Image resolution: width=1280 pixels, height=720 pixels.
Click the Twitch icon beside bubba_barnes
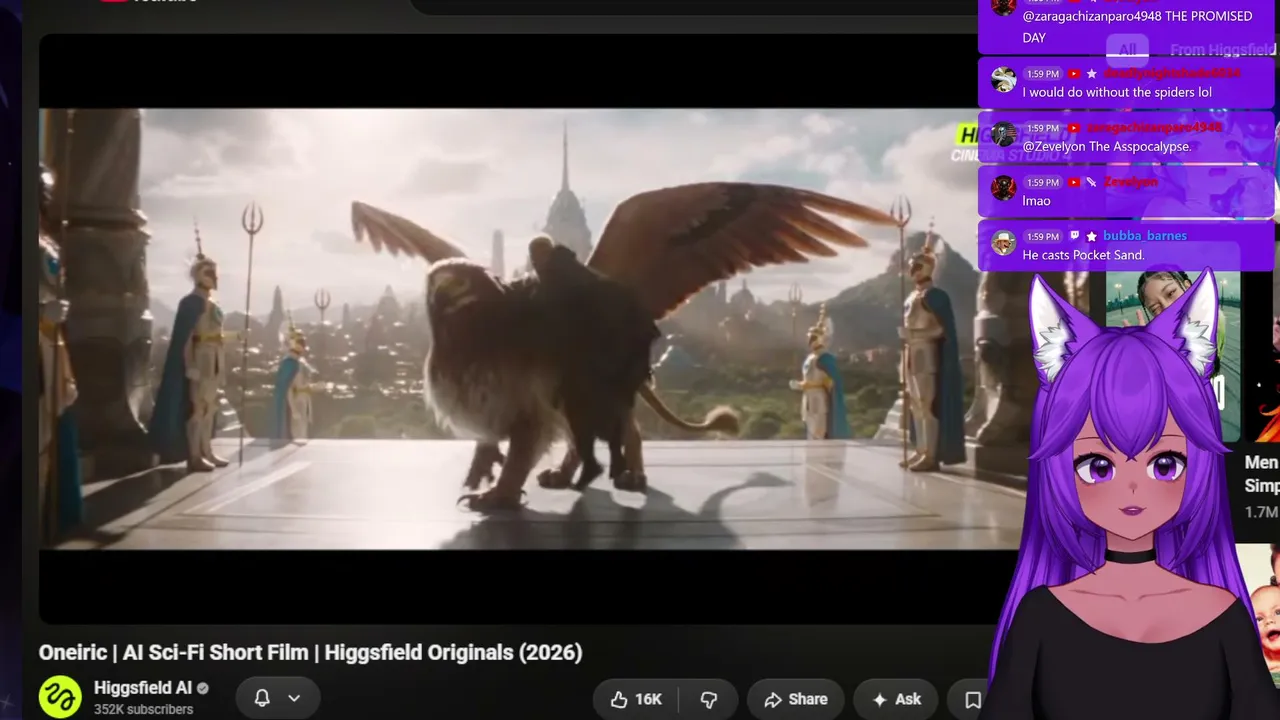pyautogui.click(x=1074, y=236)
